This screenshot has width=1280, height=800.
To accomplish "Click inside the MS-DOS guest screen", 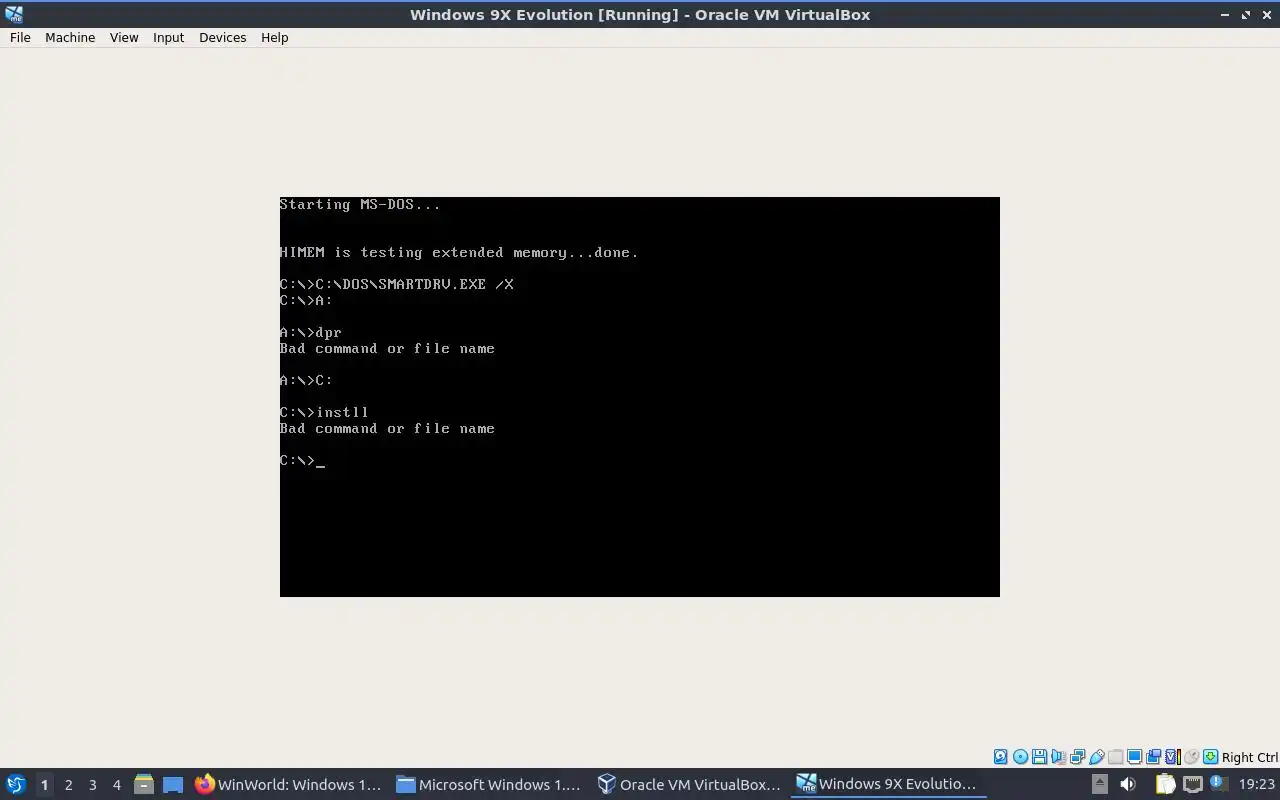I will (x=640, y=397).
